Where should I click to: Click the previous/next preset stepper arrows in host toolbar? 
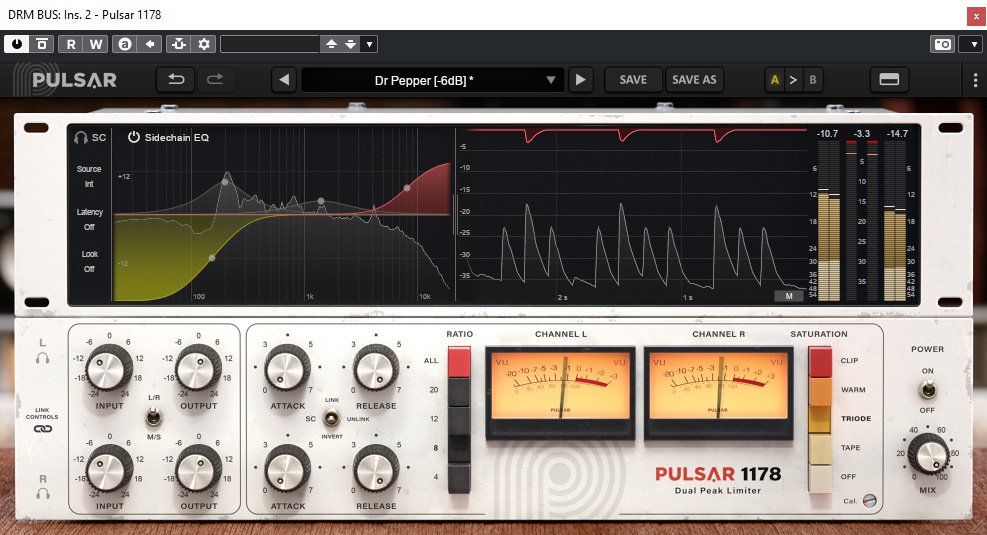(x=341, y=44)
